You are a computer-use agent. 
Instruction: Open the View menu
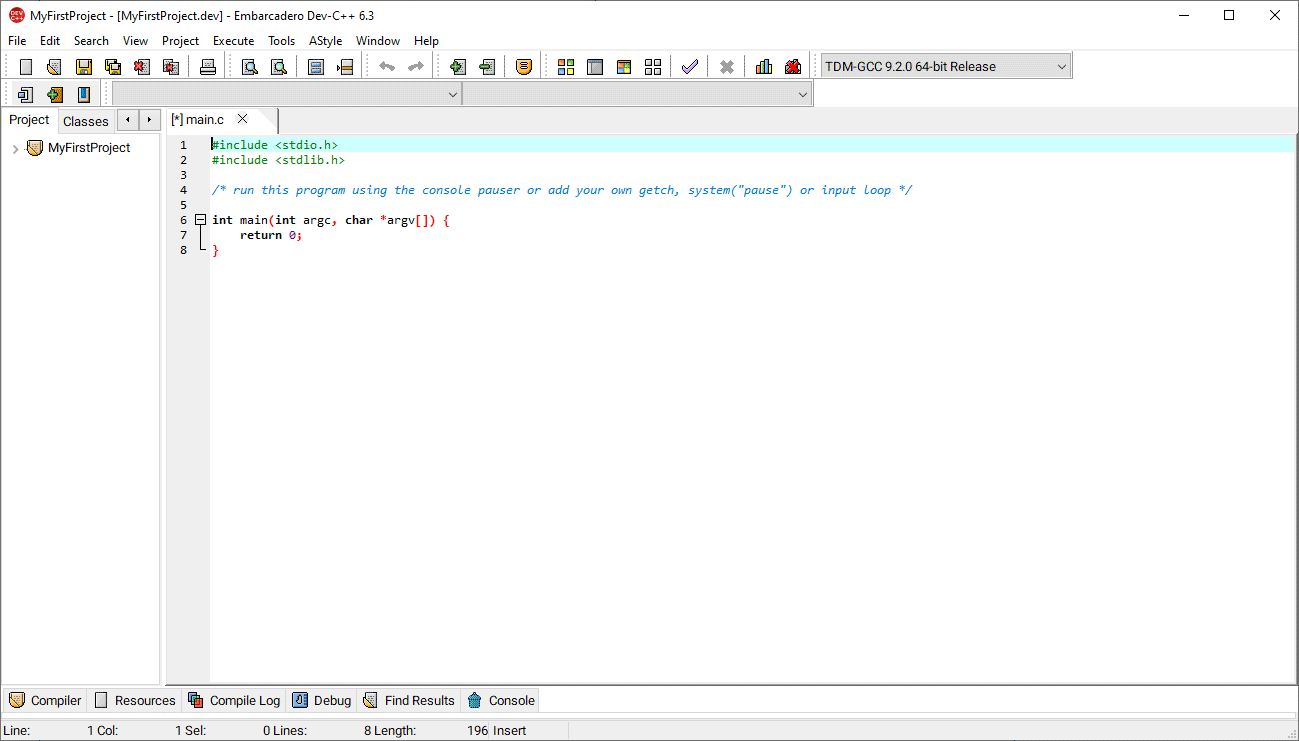tap(135, 41)
